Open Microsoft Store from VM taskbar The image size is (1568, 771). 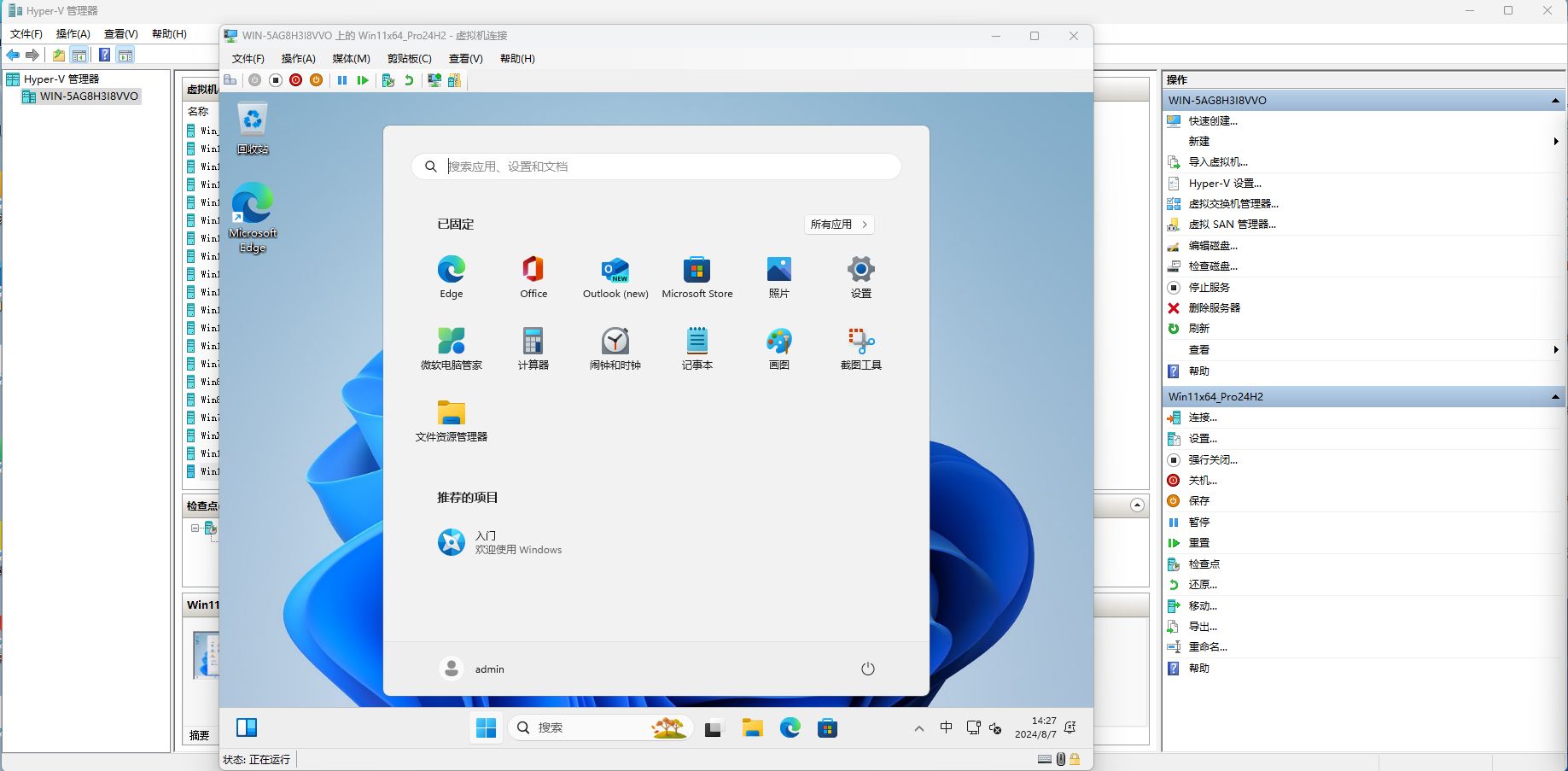point(827,727)
